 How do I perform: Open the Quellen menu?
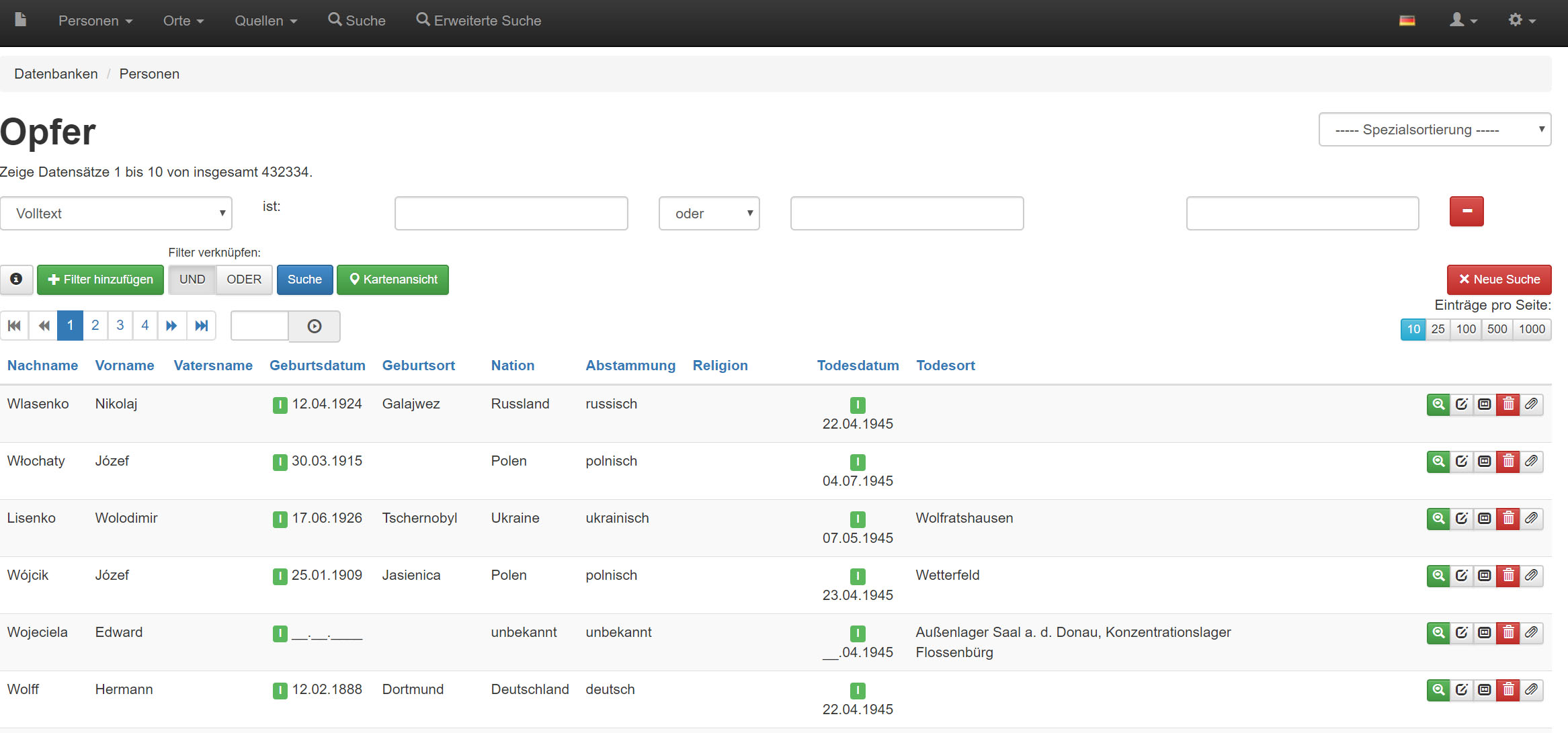(x=265, y=21)
